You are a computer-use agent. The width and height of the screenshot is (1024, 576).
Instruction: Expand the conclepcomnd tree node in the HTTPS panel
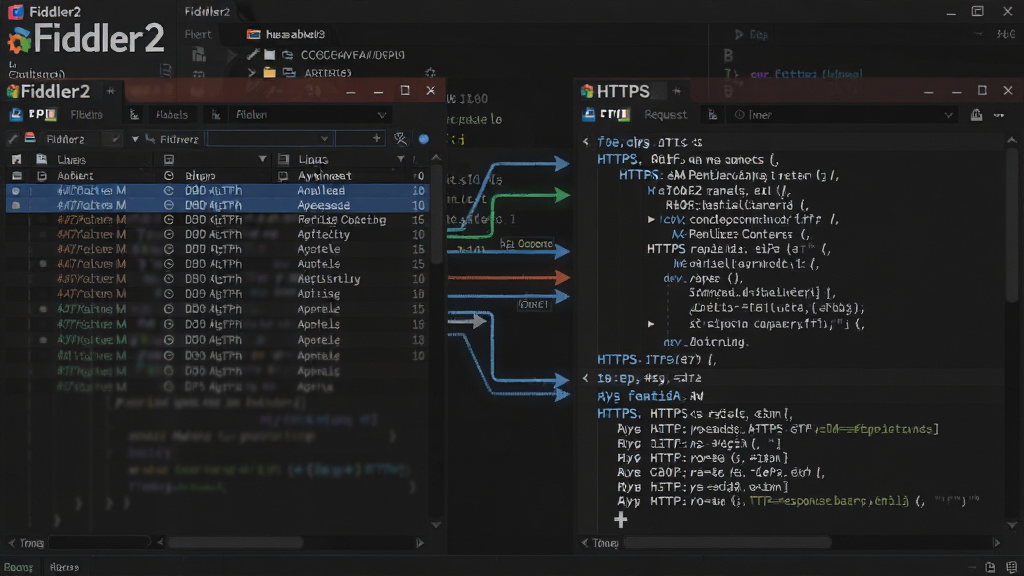point(651,219)
